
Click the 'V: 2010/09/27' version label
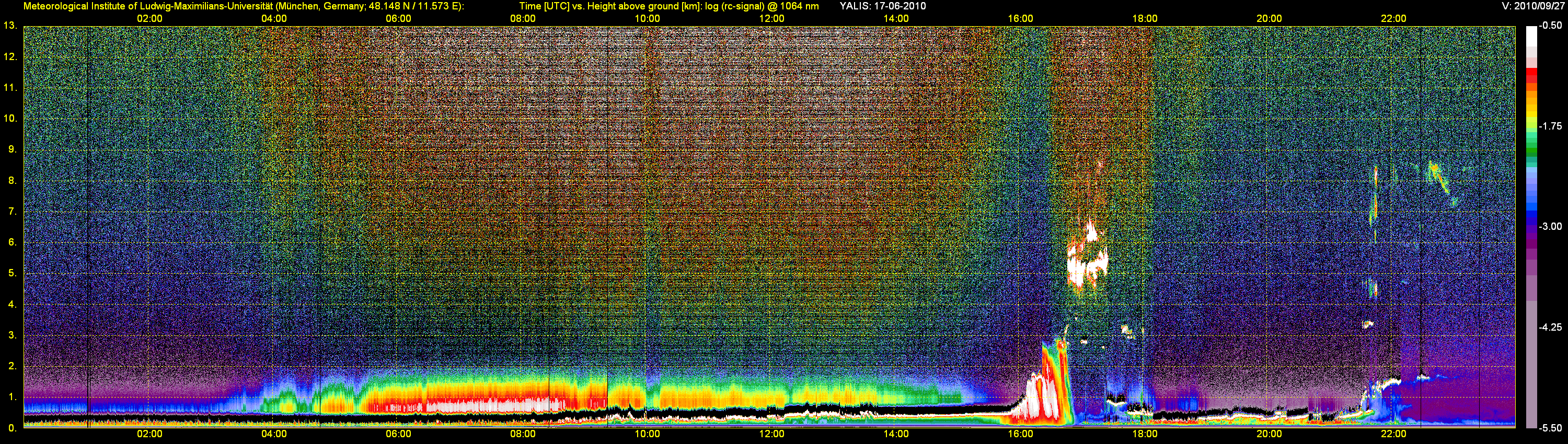point(1531,6)
